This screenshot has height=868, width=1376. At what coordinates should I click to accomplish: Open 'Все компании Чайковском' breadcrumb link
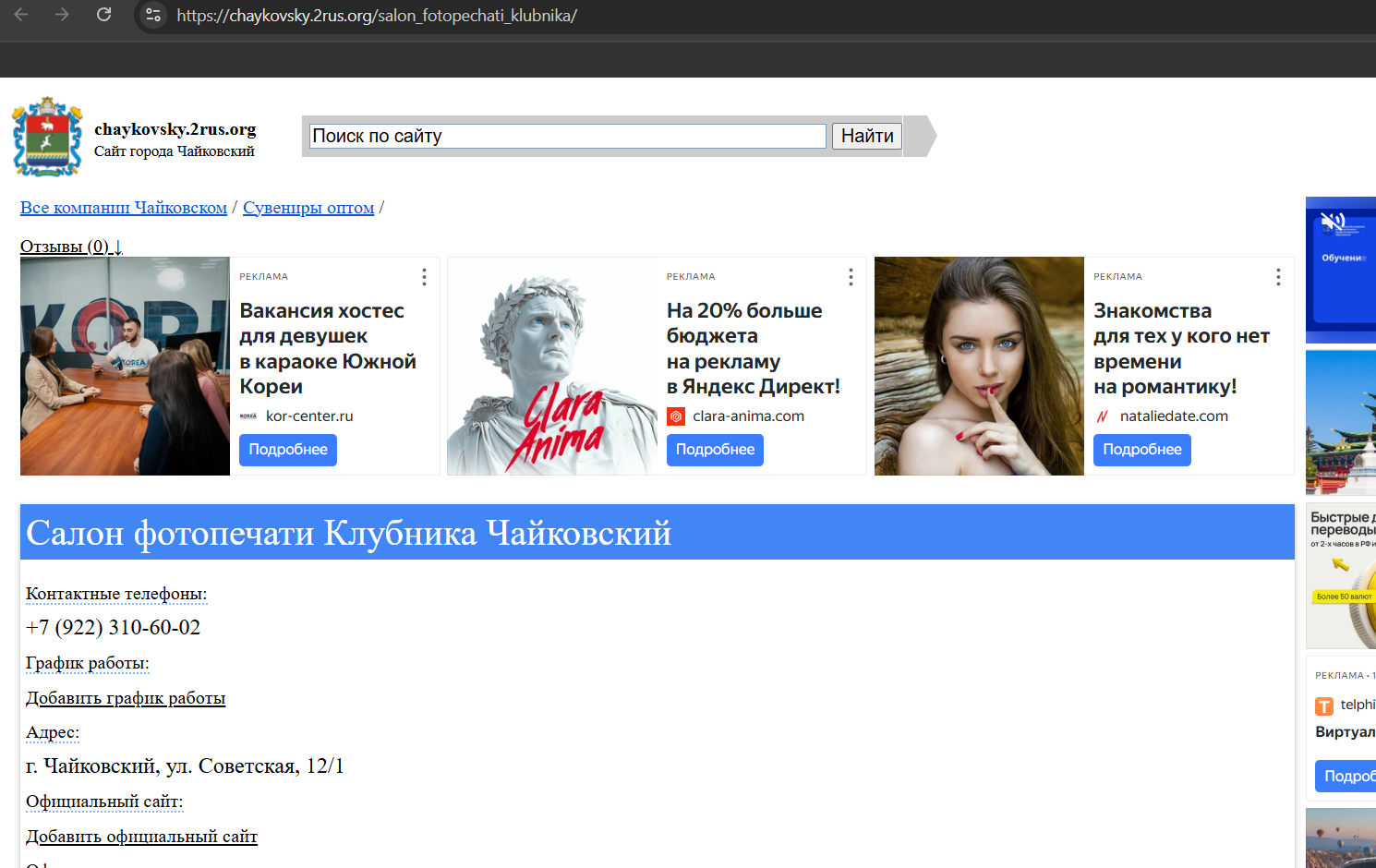(x=124, y=208)
